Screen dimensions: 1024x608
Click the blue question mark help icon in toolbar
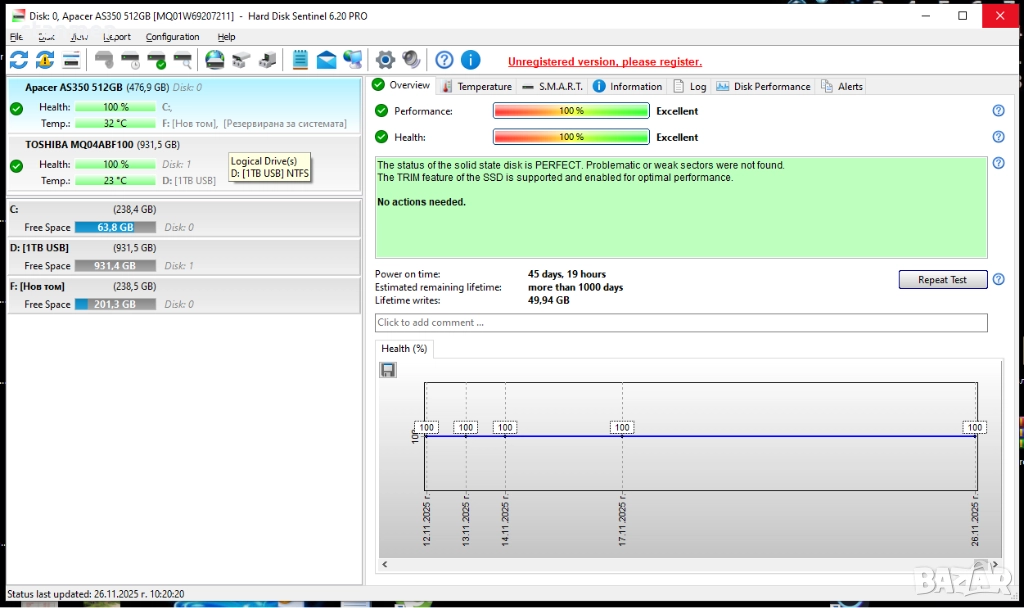pyautogui.click(x=444, y=60)
